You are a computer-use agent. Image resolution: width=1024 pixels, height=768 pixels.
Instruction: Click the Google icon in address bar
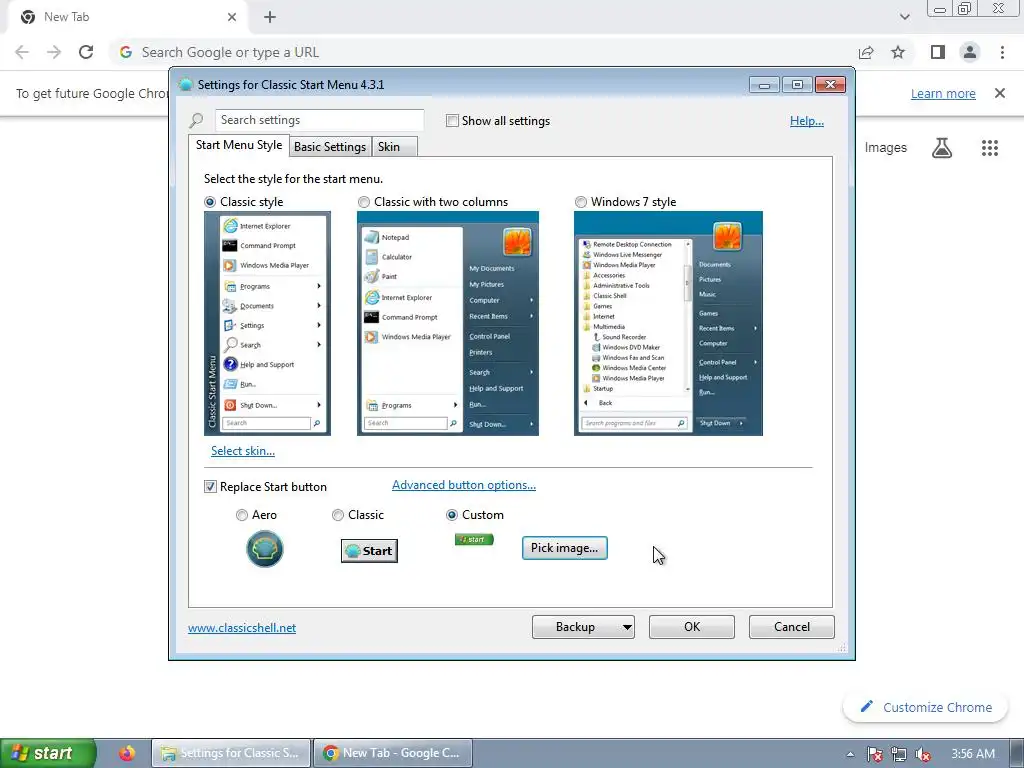pyautogui.click(x=126, y=52)
